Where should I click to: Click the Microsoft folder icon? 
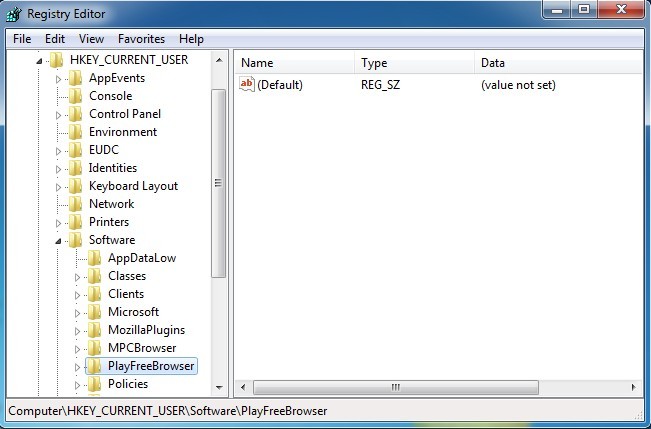point(95,312)
